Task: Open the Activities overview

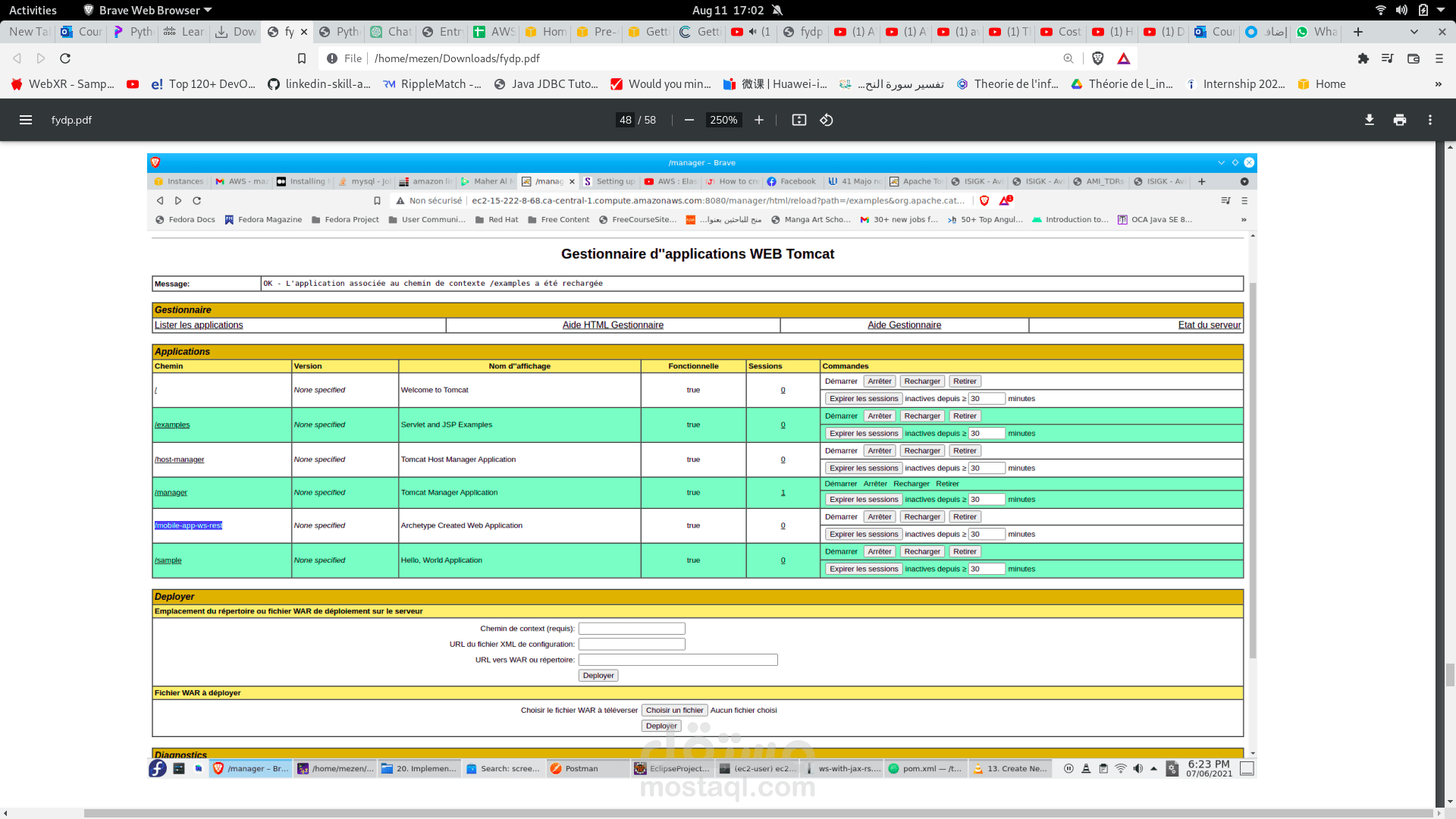Action: point(33,10)
